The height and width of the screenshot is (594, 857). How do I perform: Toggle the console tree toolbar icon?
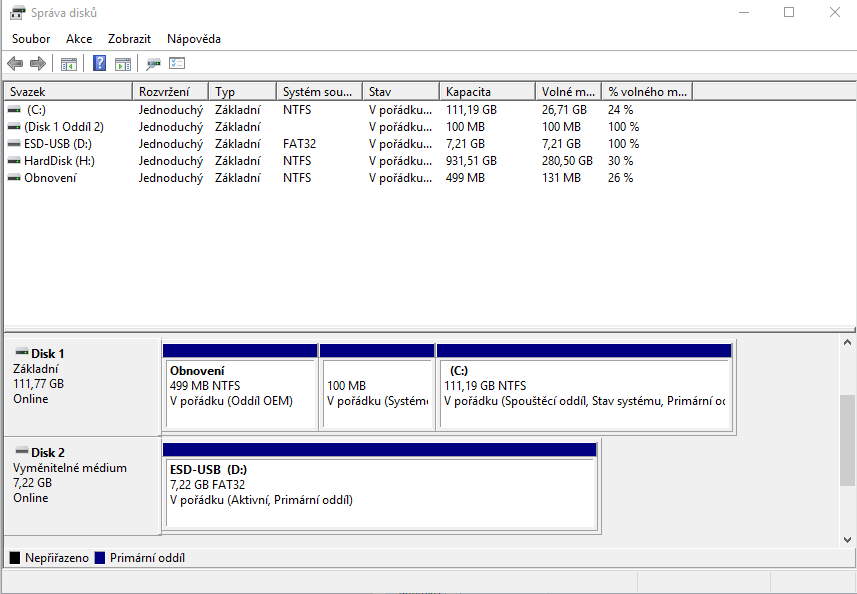pos(69,64)
